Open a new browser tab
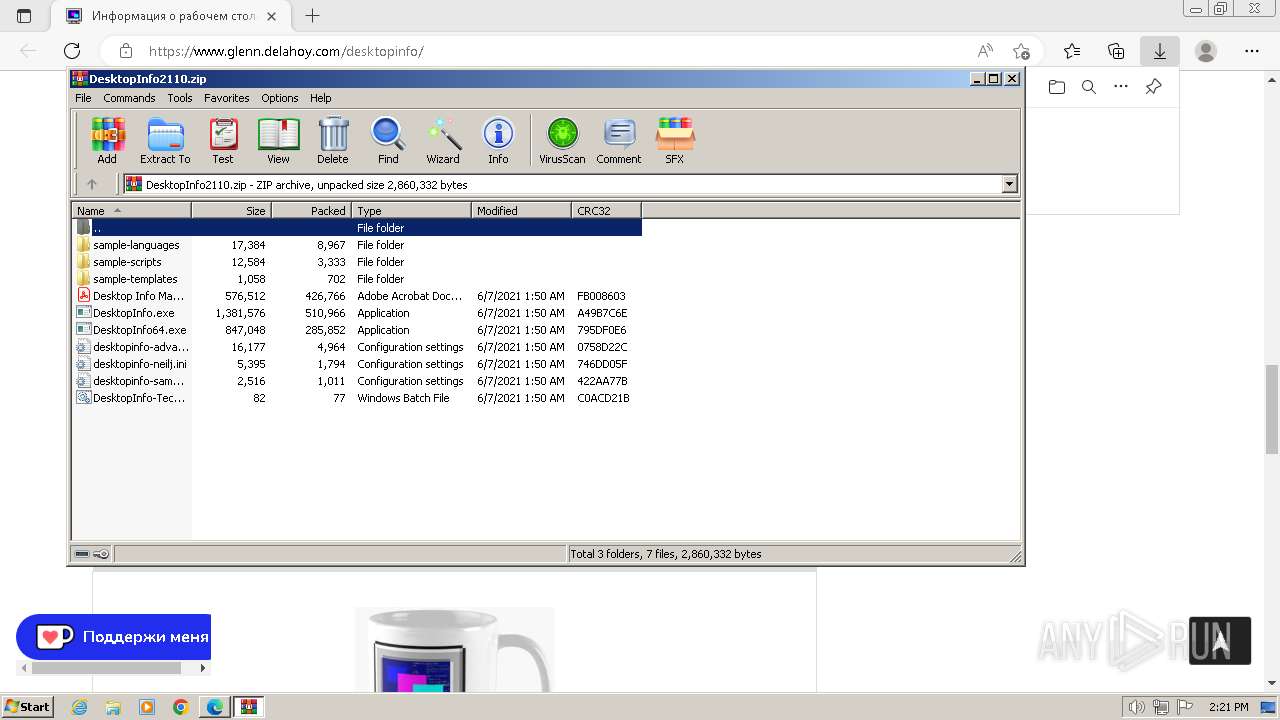 click(x=313, y=16)
